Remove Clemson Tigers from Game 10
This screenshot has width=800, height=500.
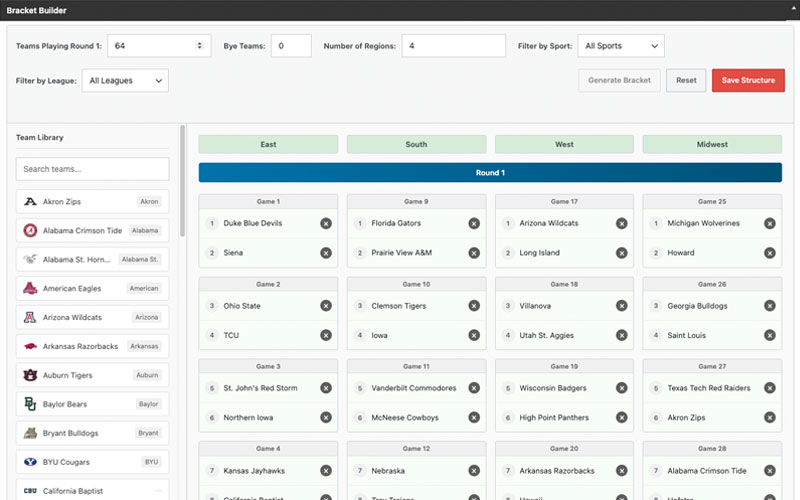click(x=474, y=306)
